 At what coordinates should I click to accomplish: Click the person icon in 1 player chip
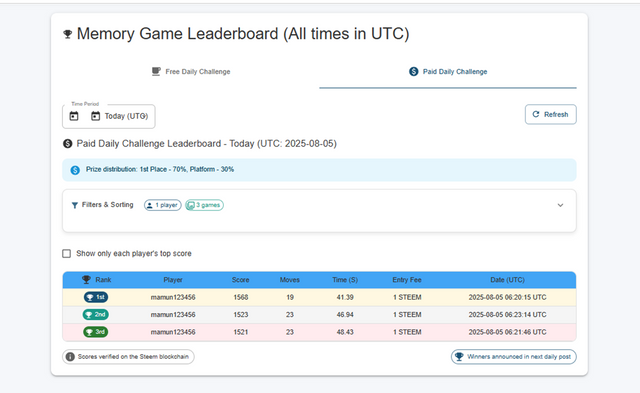pyautogui.click(x=150, y=205)
